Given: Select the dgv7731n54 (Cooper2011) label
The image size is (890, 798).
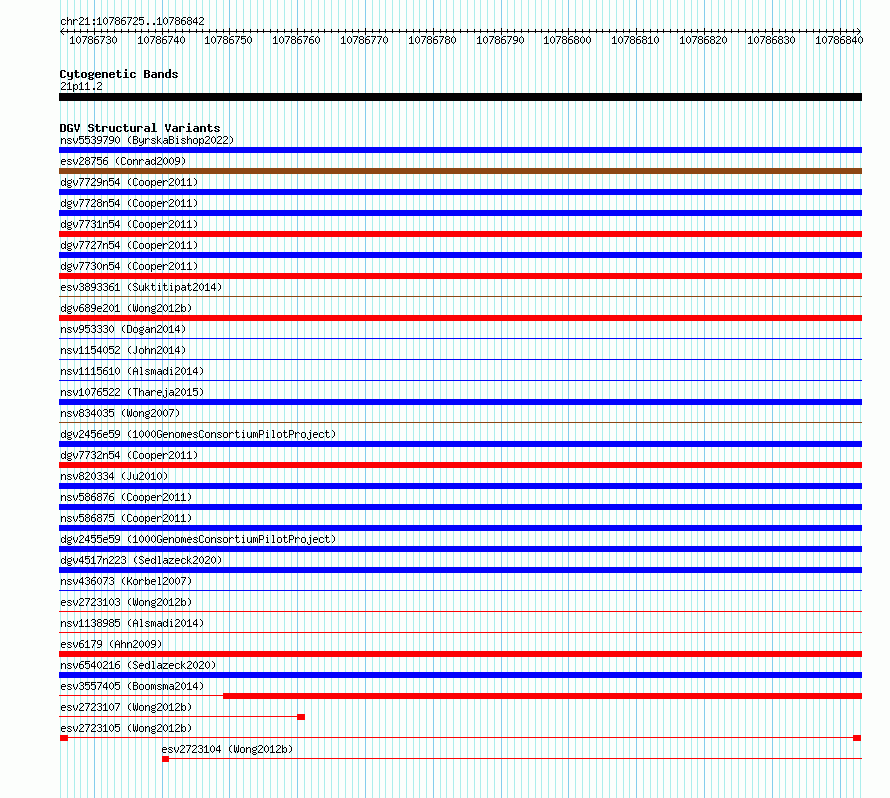Looking at the screenshot, I should click(129, 224).
